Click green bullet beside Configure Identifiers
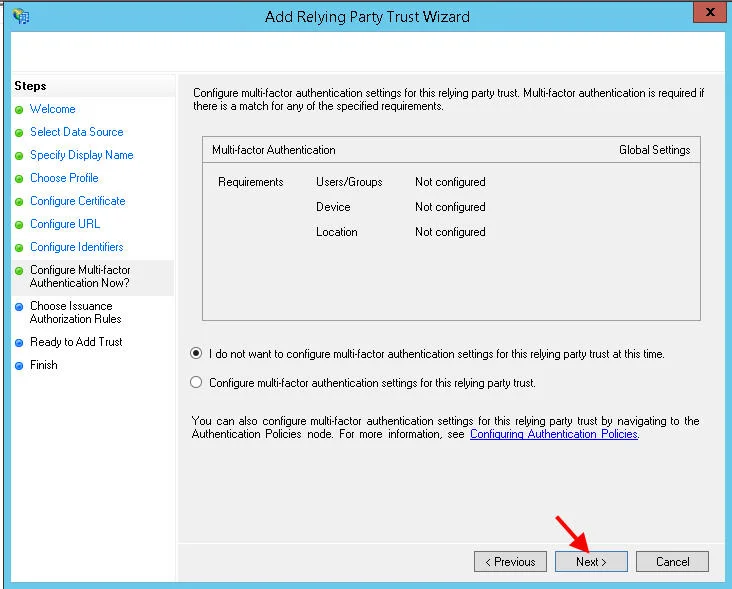 tap(19, 248)
